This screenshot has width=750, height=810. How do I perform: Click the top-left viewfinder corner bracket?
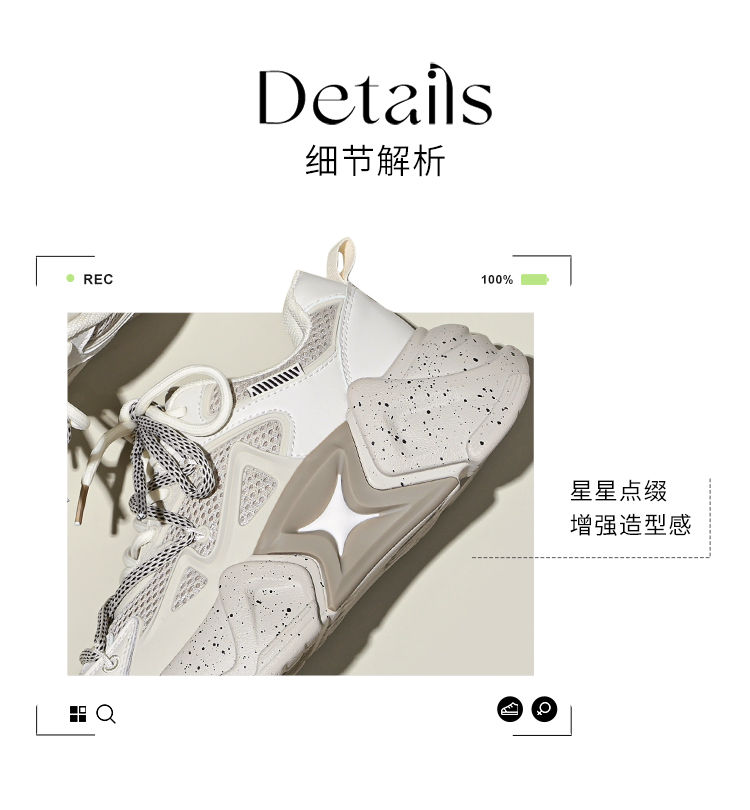(65, 271)
